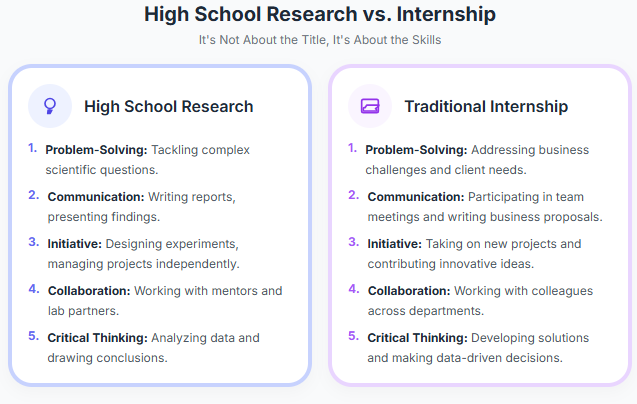The width and height of the screenshot is (637, 404).
Task: Click the number 1 marker in the High School Research list
Action: pyautogui.click(x=32, y=149)
